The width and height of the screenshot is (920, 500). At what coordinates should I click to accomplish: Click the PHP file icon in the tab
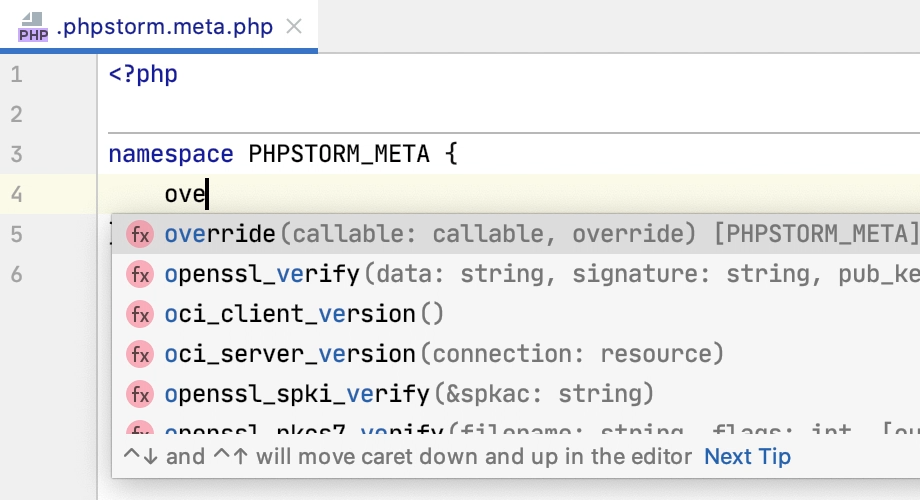click(33, 27)
